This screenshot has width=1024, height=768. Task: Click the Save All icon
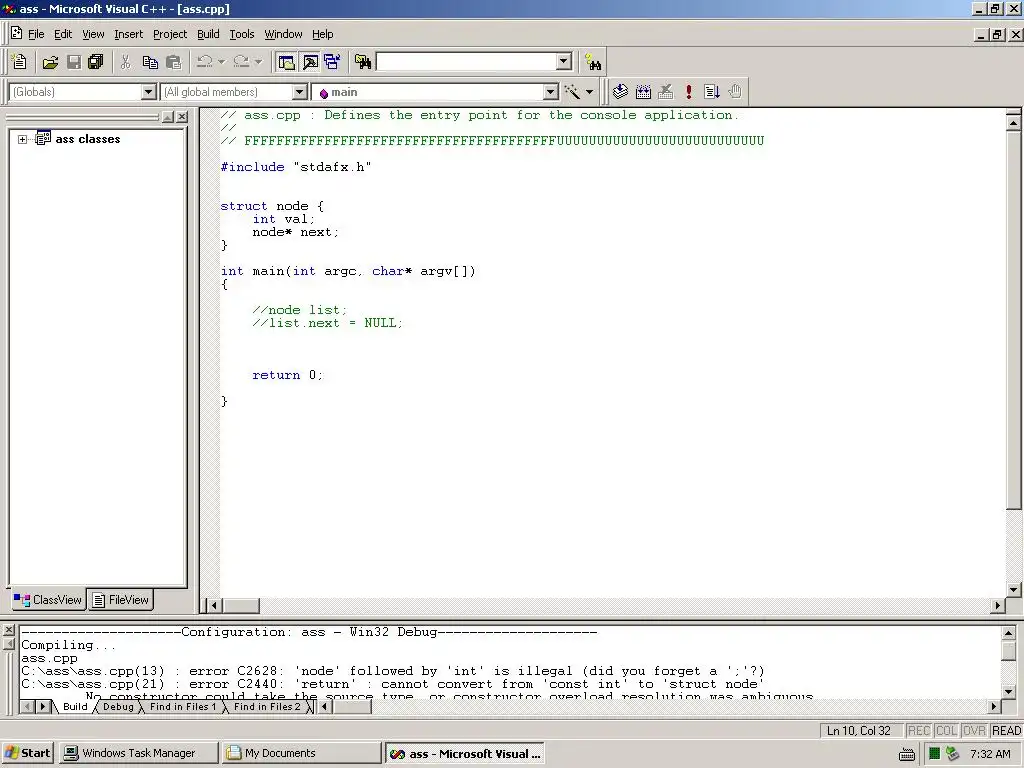tap(95, 62)
